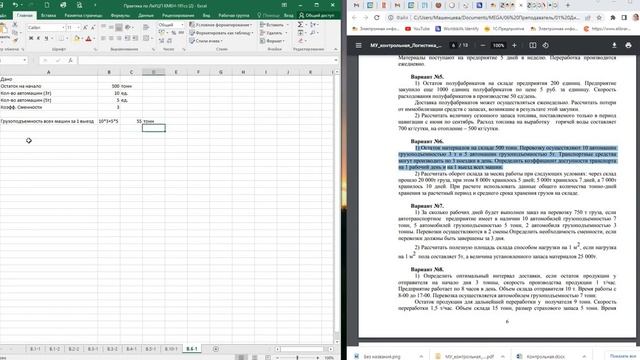Click the PDF page number field
This screenshot has height=360, width=640.
pos(453,45)
